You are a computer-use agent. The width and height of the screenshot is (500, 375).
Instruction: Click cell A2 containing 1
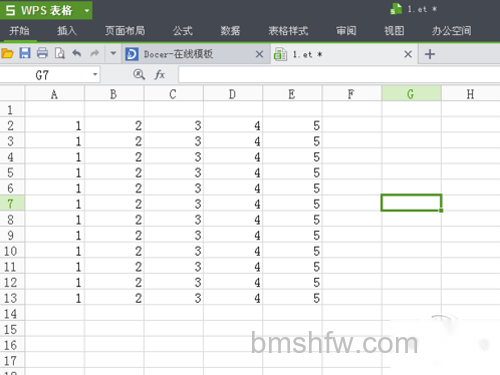(x=54, y=125)
